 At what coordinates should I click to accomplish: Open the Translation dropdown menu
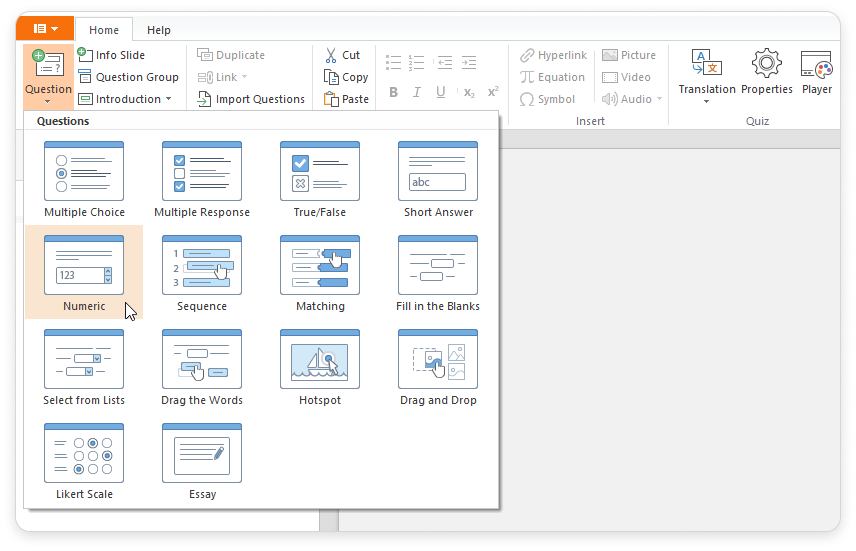tap(707, 76)
